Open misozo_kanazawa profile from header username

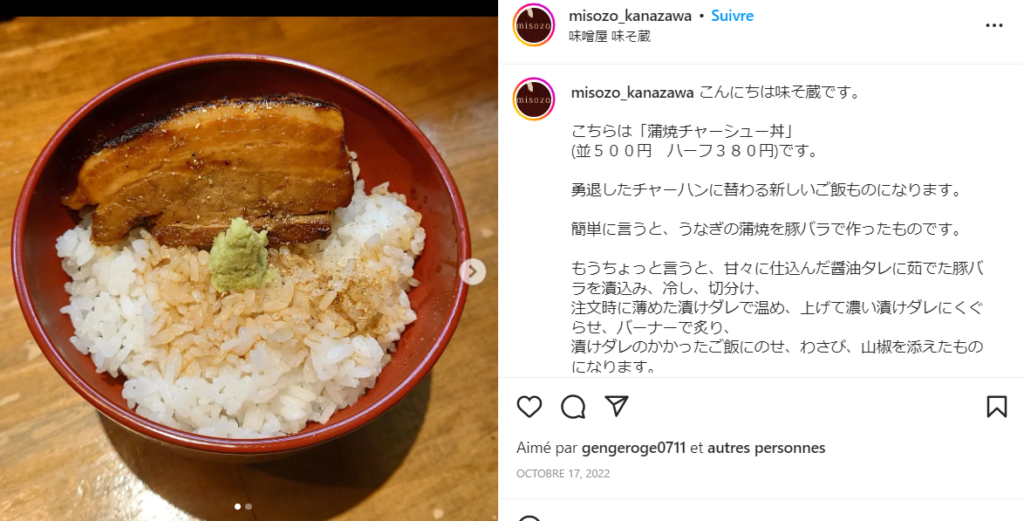click(630, 16)
